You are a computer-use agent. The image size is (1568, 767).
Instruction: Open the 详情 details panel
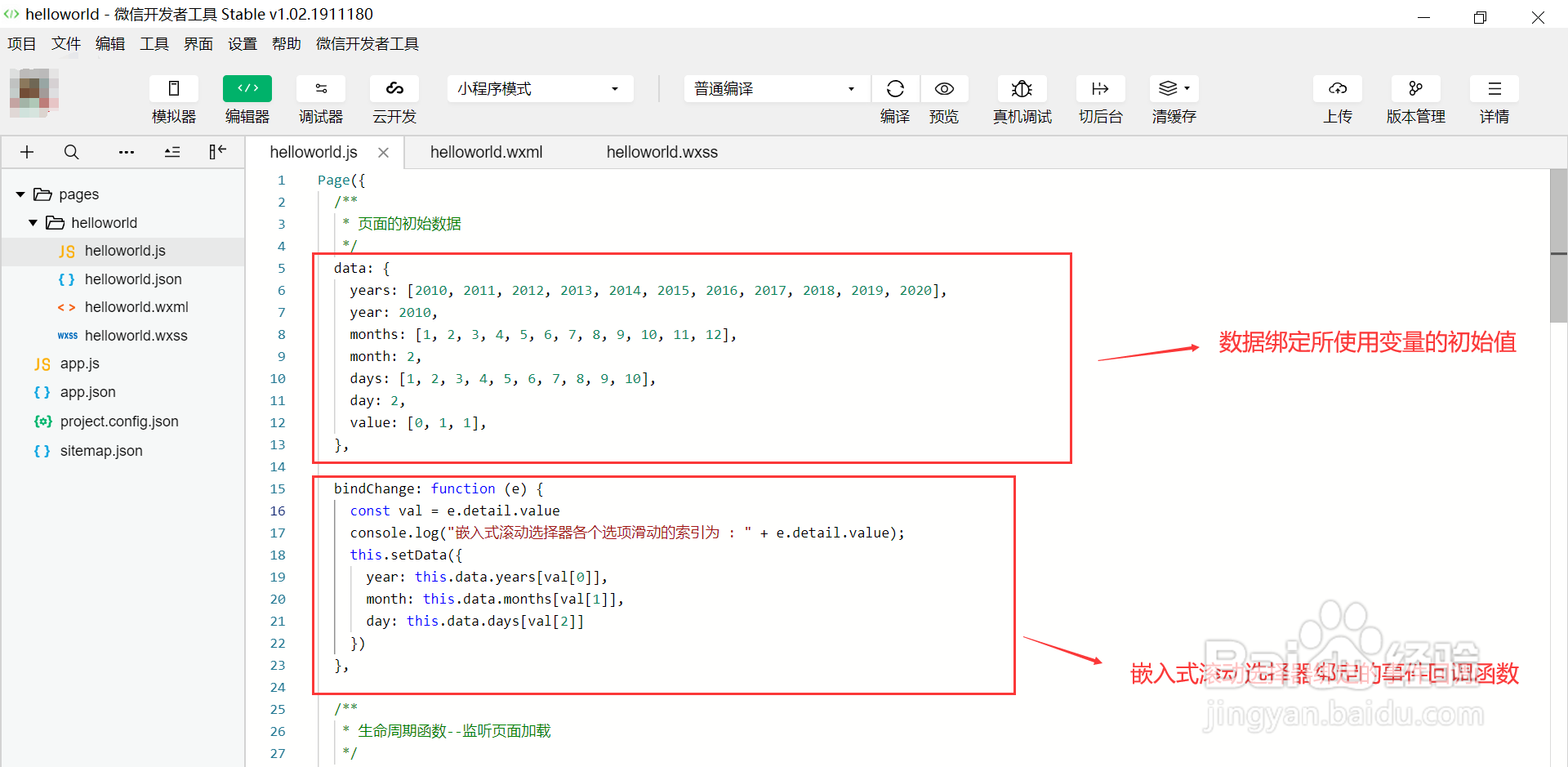coord(1494,88)
